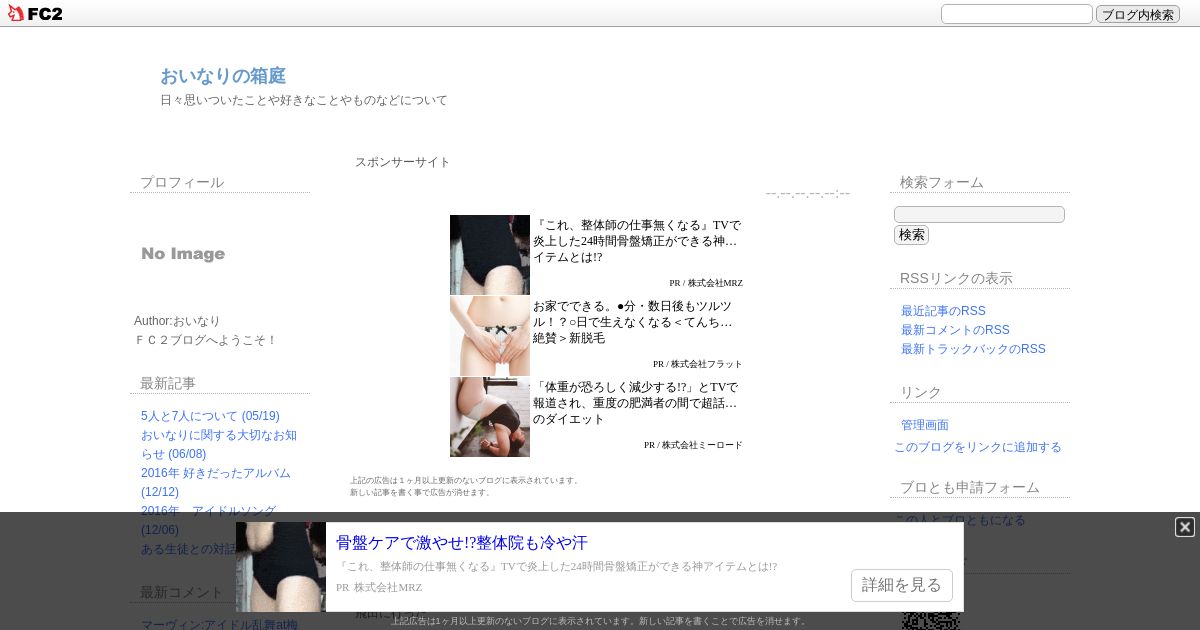Click the ブログ内検索 button
This screenshot has width=1200, height=630.
[1138, 14]
